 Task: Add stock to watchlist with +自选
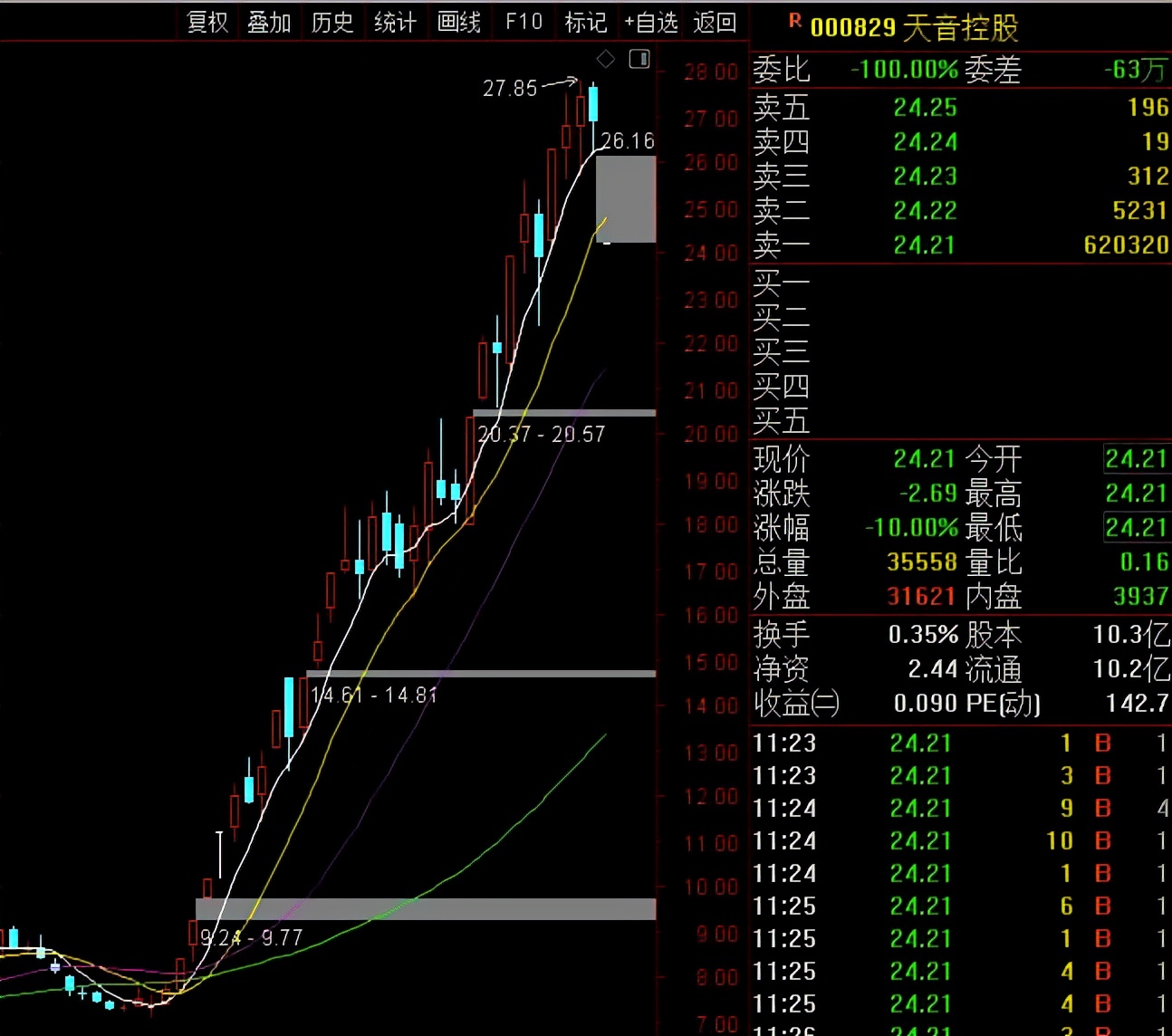(x=650, y=22)
